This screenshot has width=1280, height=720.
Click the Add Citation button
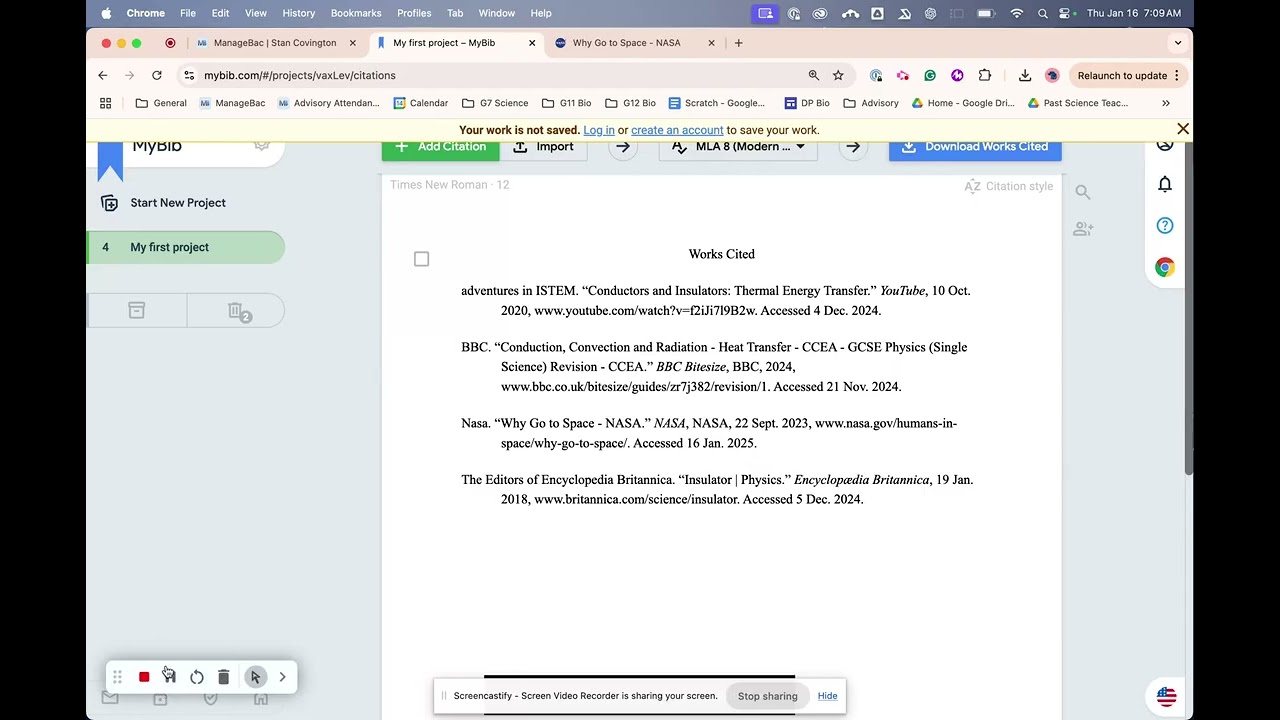tap(441, 147)
